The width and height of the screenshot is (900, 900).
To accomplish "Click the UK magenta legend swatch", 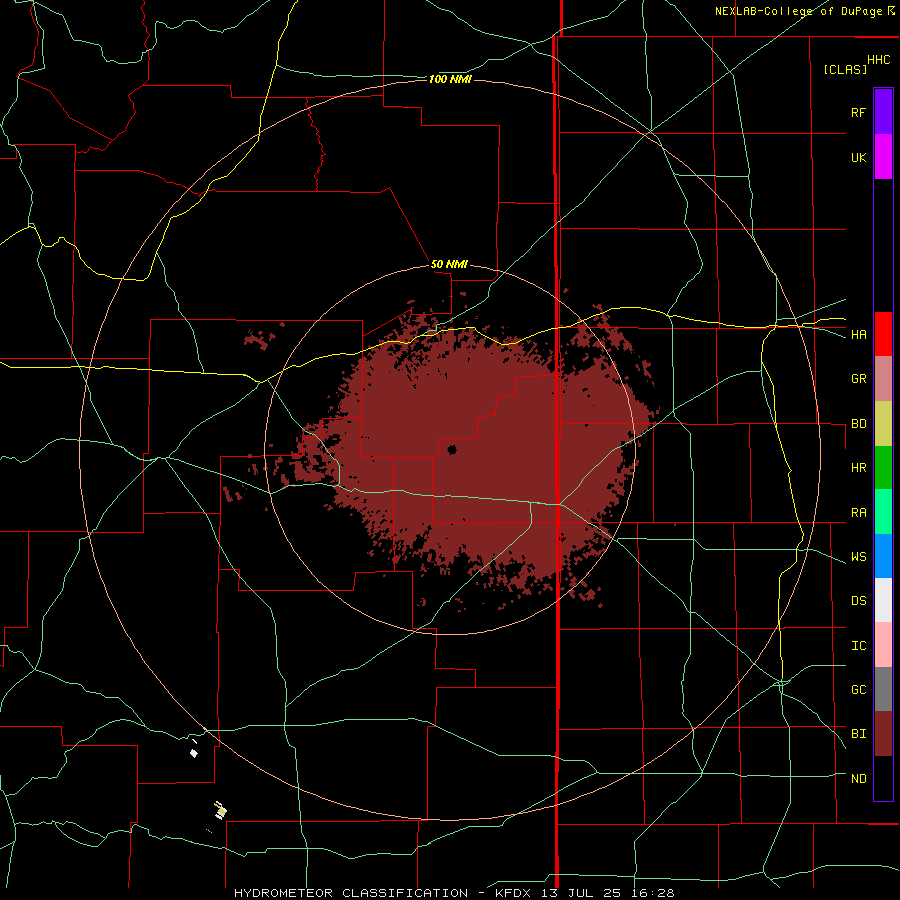I will [x=883, y=157].
